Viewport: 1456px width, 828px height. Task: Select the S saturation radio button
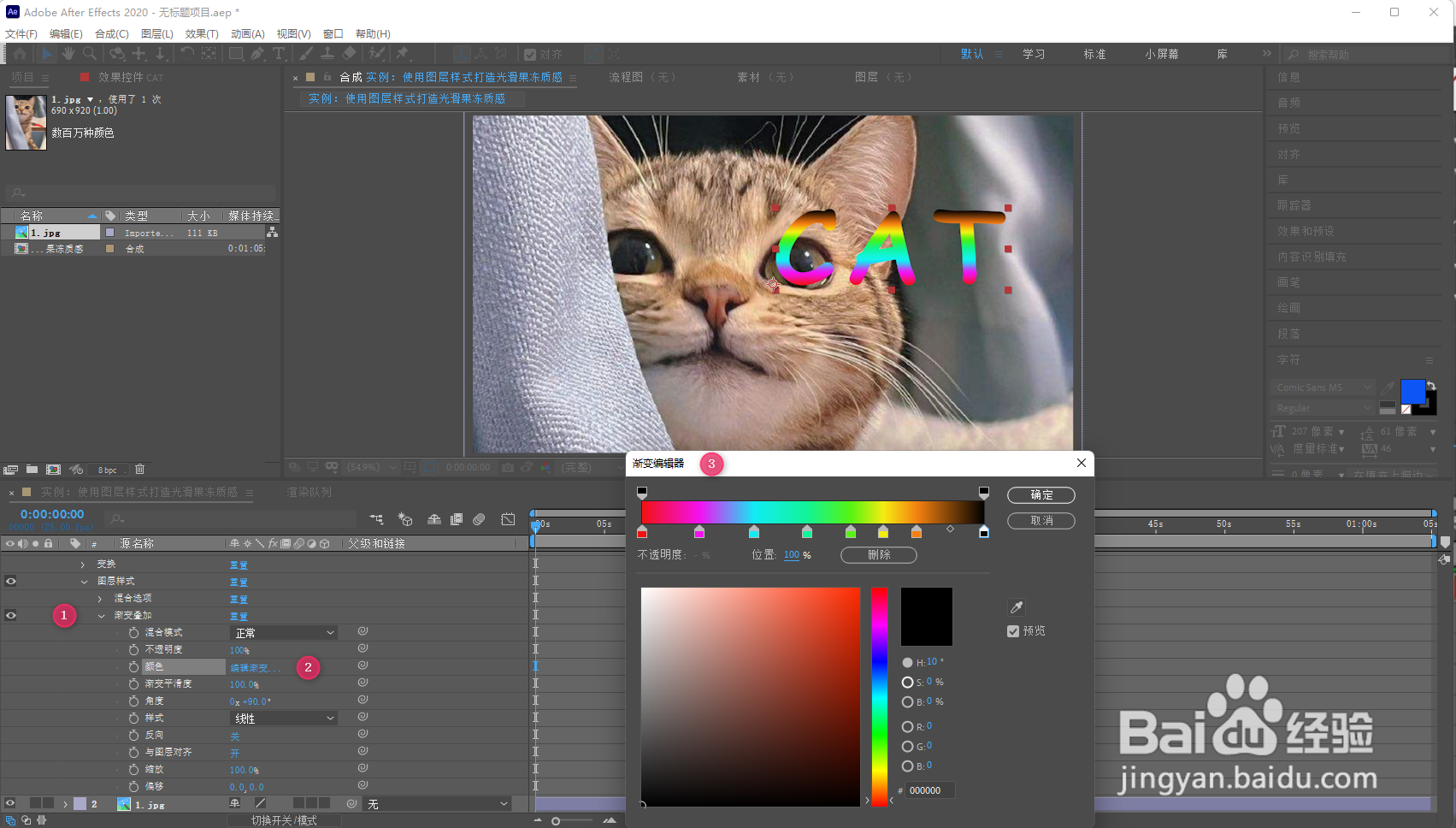[907, 682]
